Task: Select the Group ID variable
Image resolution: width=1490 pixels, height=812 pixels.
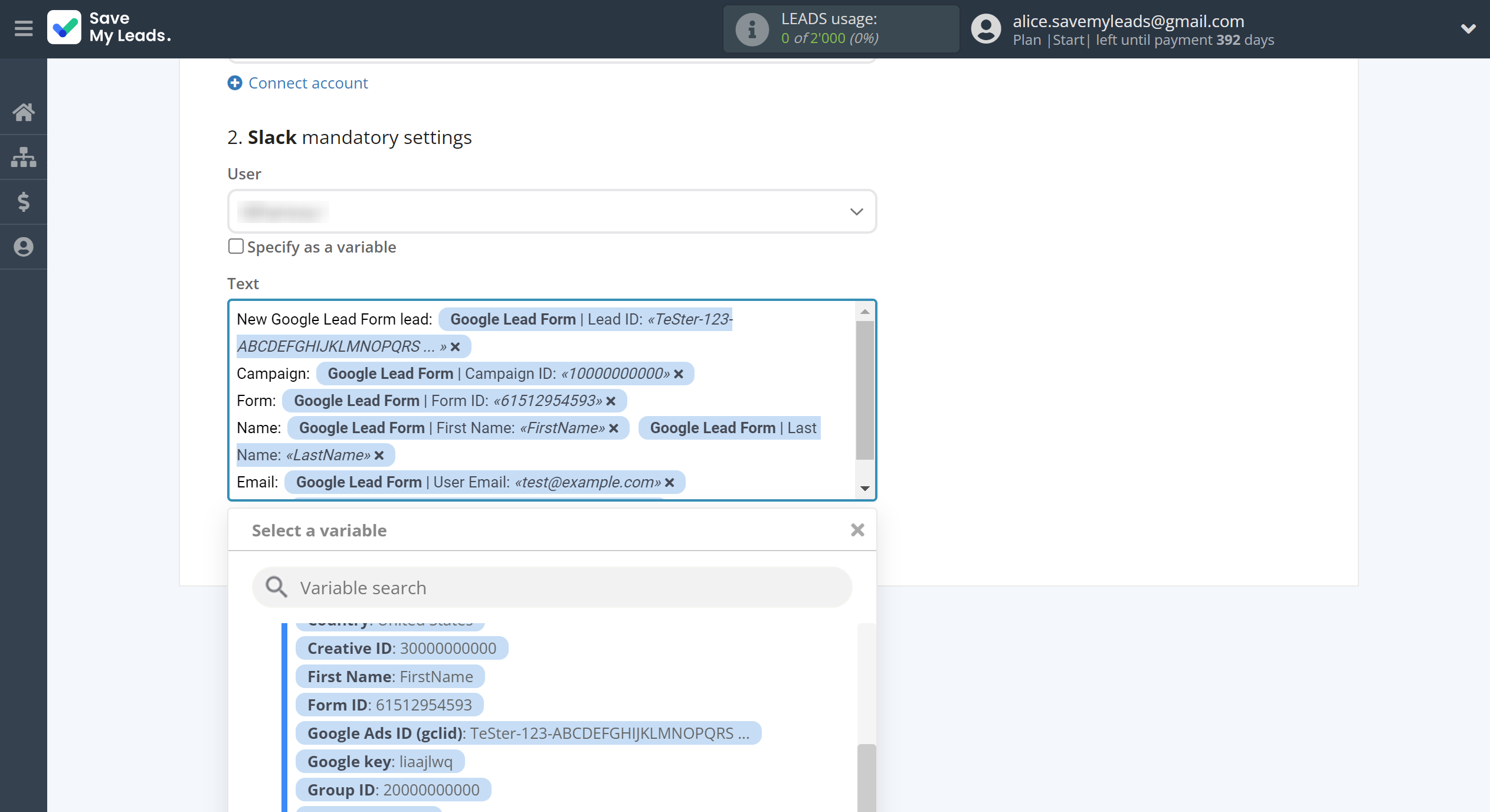Action: click(394, 790)
